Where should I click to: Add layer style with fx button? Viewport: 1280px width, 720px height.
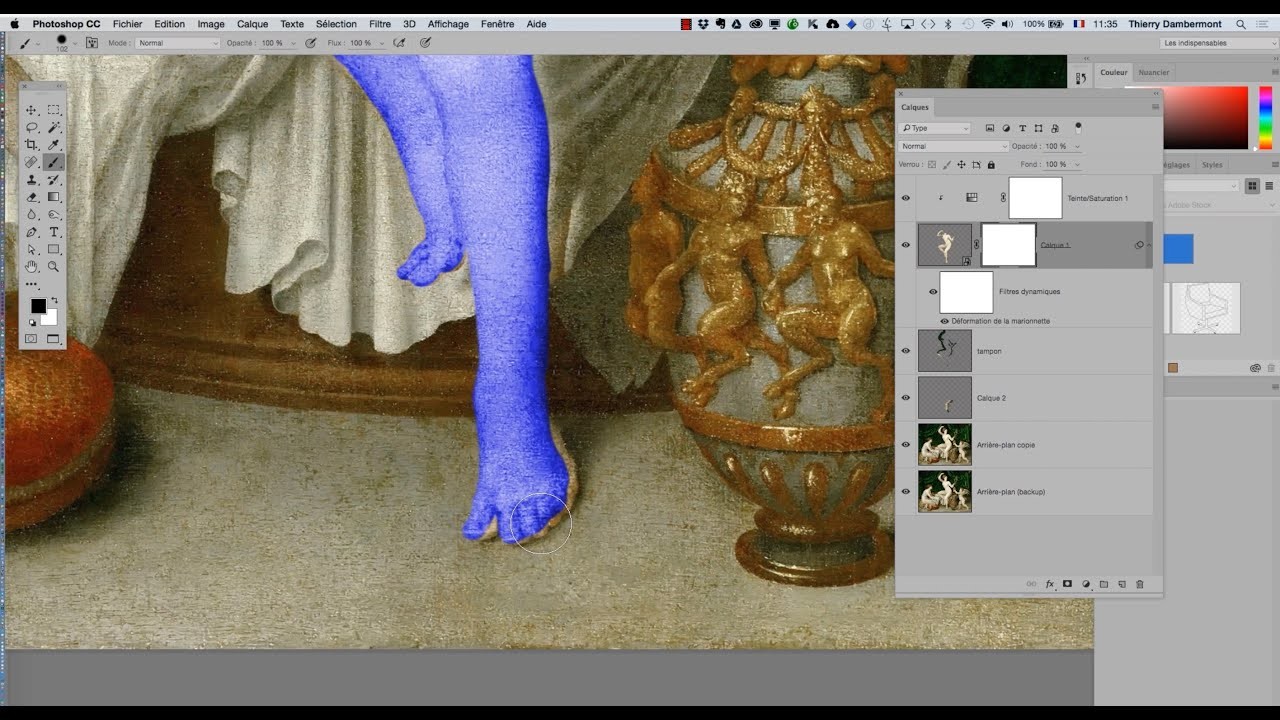coord(1050,584)
